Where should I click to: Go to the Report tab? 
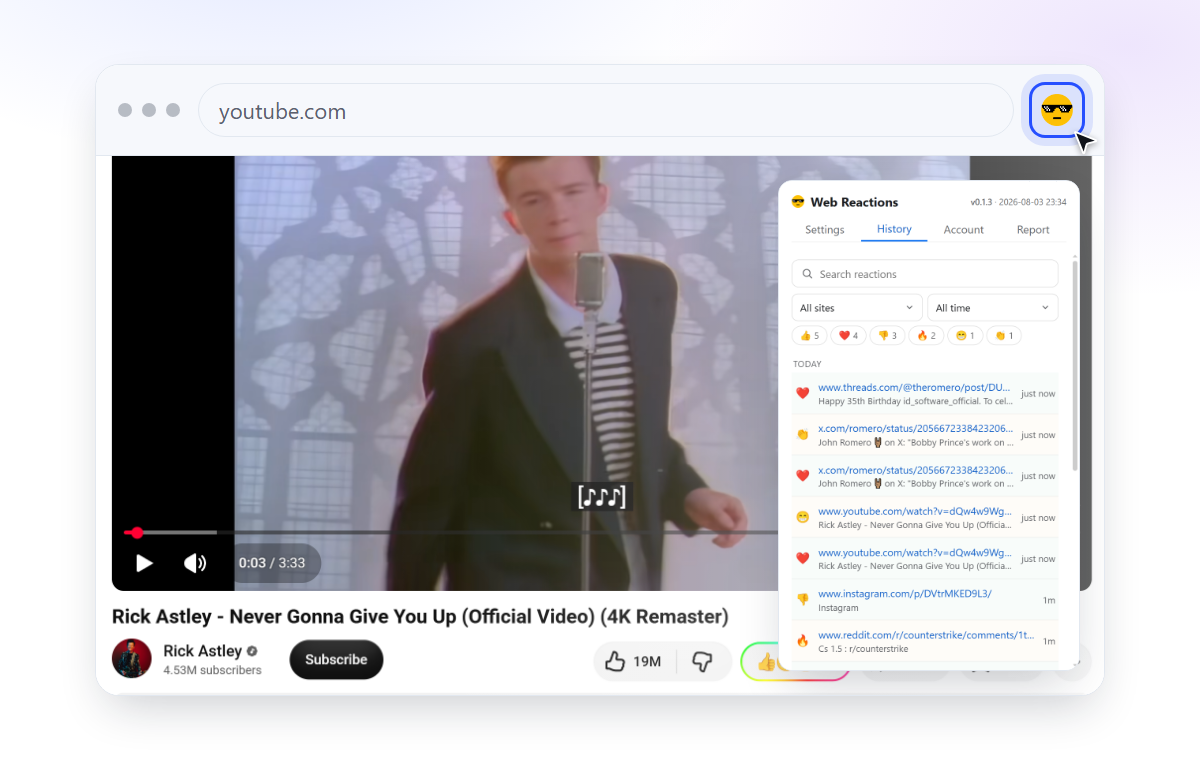(x=1033, y=230)
